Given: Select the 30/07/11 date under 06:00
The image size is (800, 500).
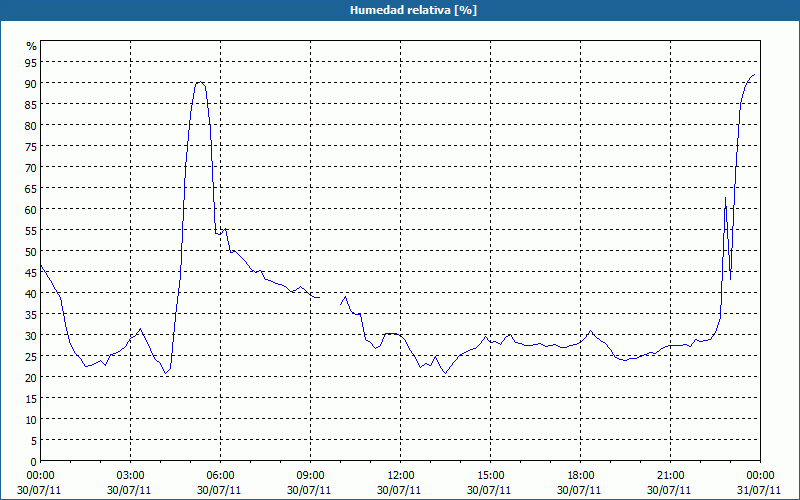Looking at the screenshot, I should 219,490.
